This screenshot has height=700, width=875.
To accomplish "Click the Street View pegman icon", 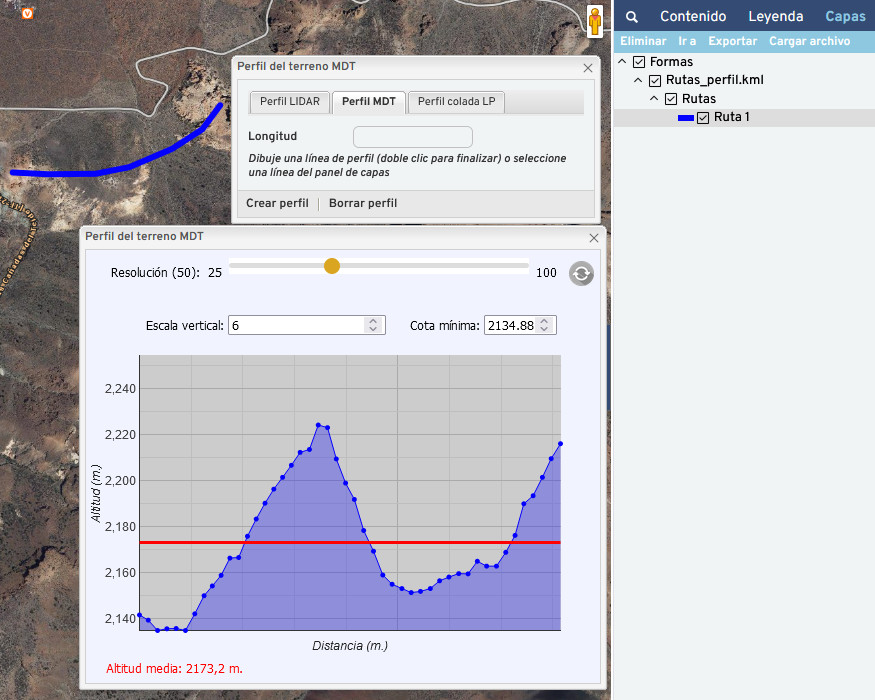I will tap(595, 21).
